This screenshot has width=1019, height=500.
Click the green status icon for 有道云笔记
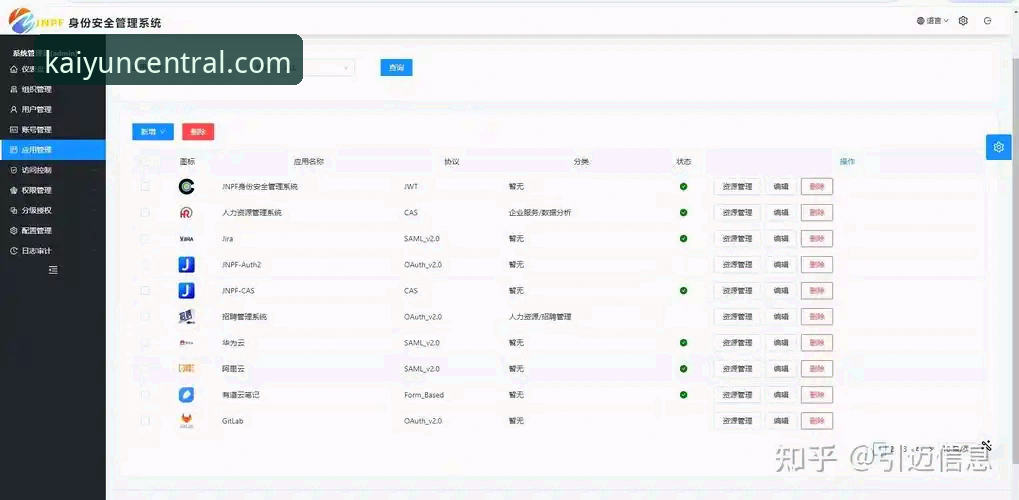pos(684,395)
